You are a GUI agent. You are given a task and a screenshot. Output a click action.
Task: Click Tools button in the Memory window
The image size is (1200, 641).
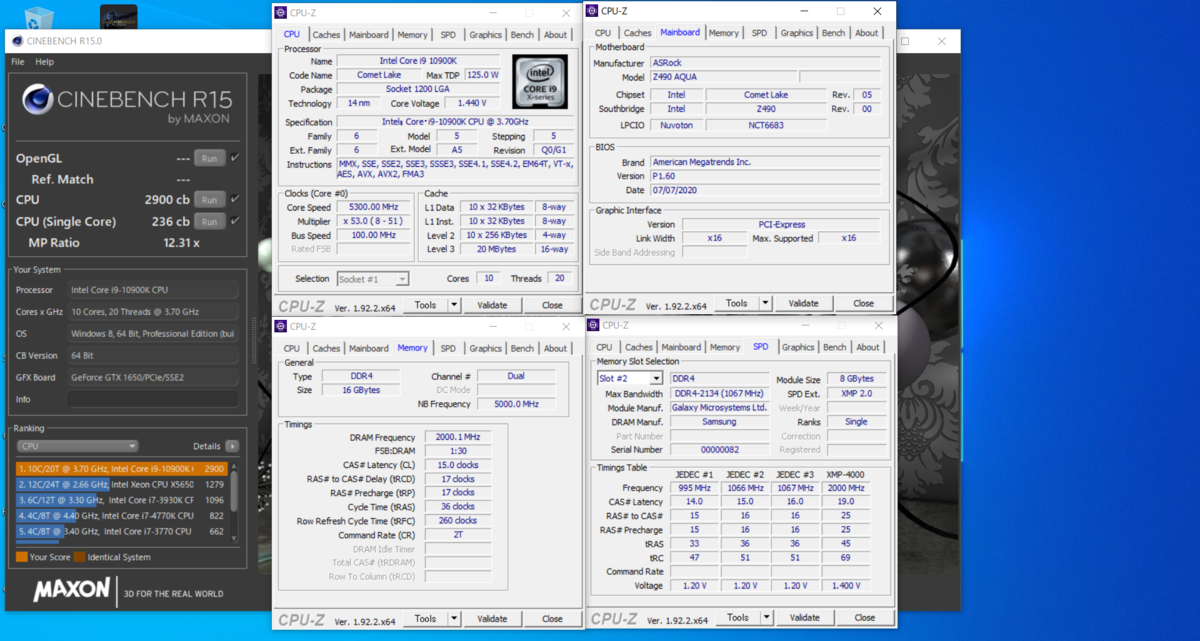tap(425, 619)
